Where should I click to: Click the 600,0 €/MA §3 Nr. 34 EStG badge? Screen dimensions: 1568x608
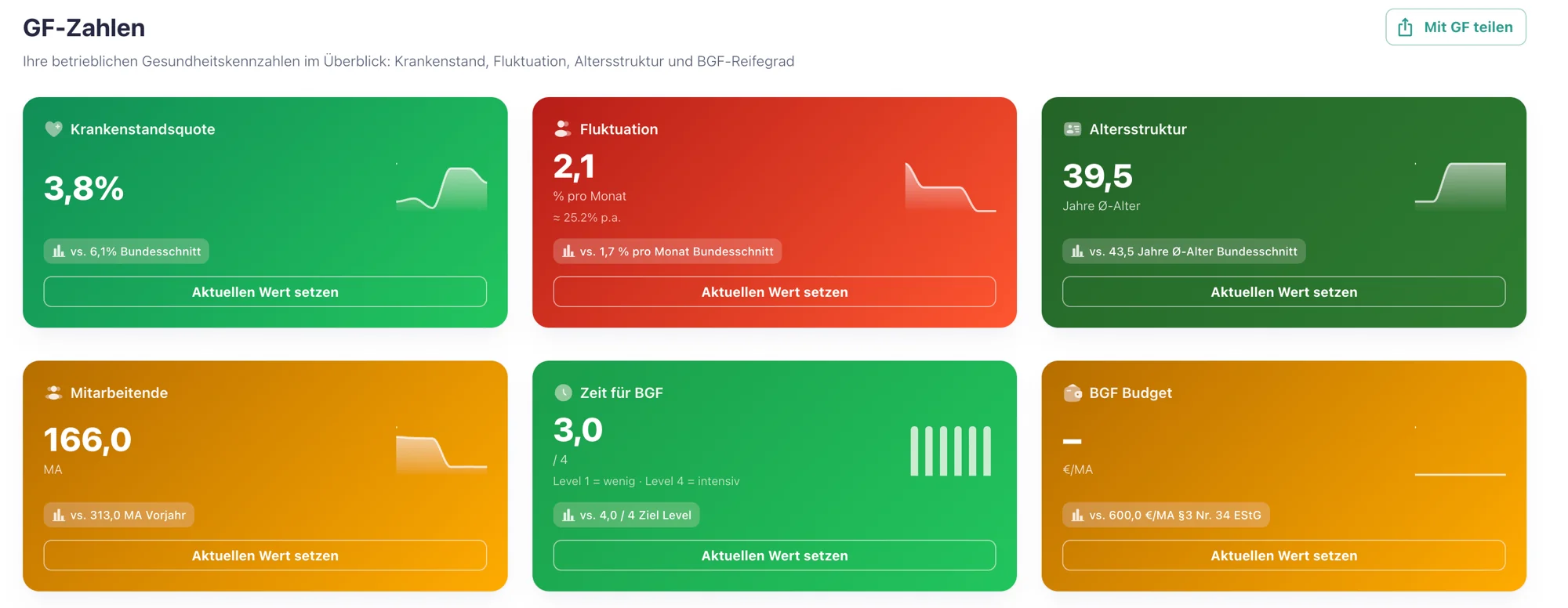click(x=1166, y=516)
